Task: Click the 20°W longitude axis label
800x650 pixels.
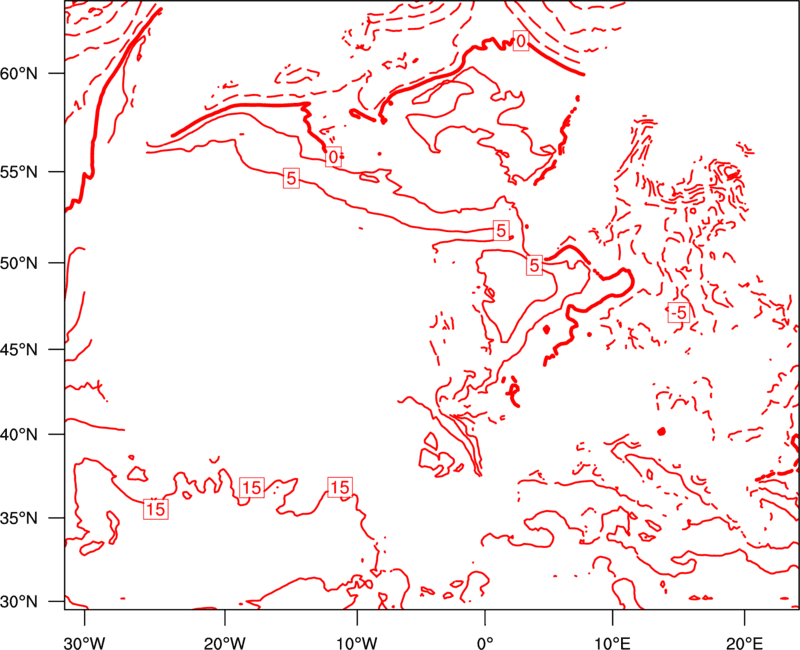Action: pyautogui.click(x=224, y=643)
